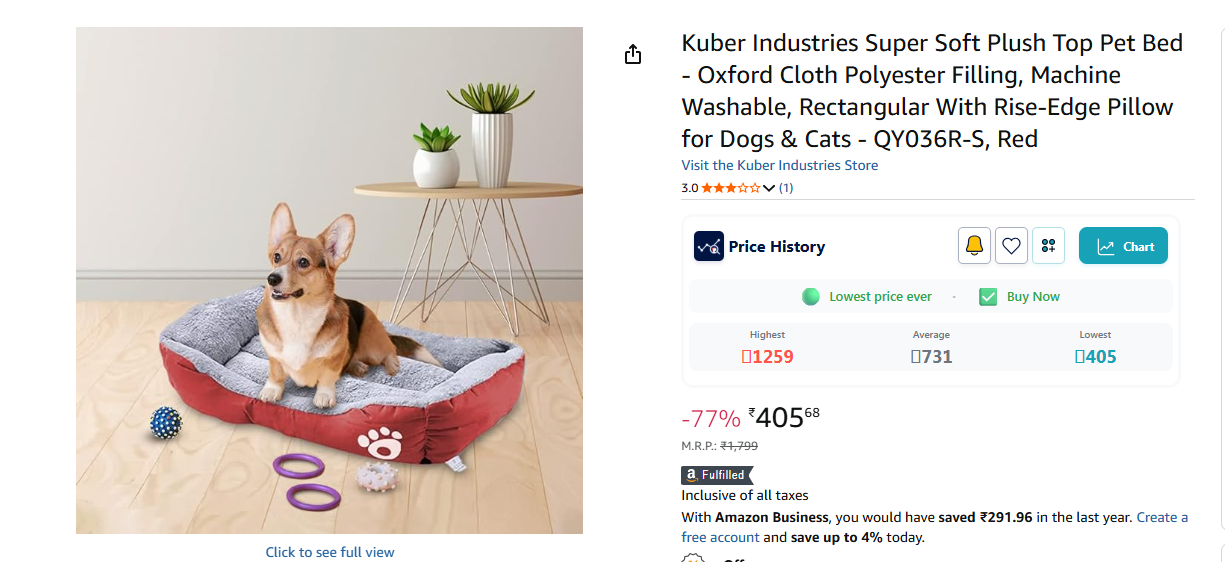
Task: Click 'Create a free account' link
Action: [x=1162, y=517]
